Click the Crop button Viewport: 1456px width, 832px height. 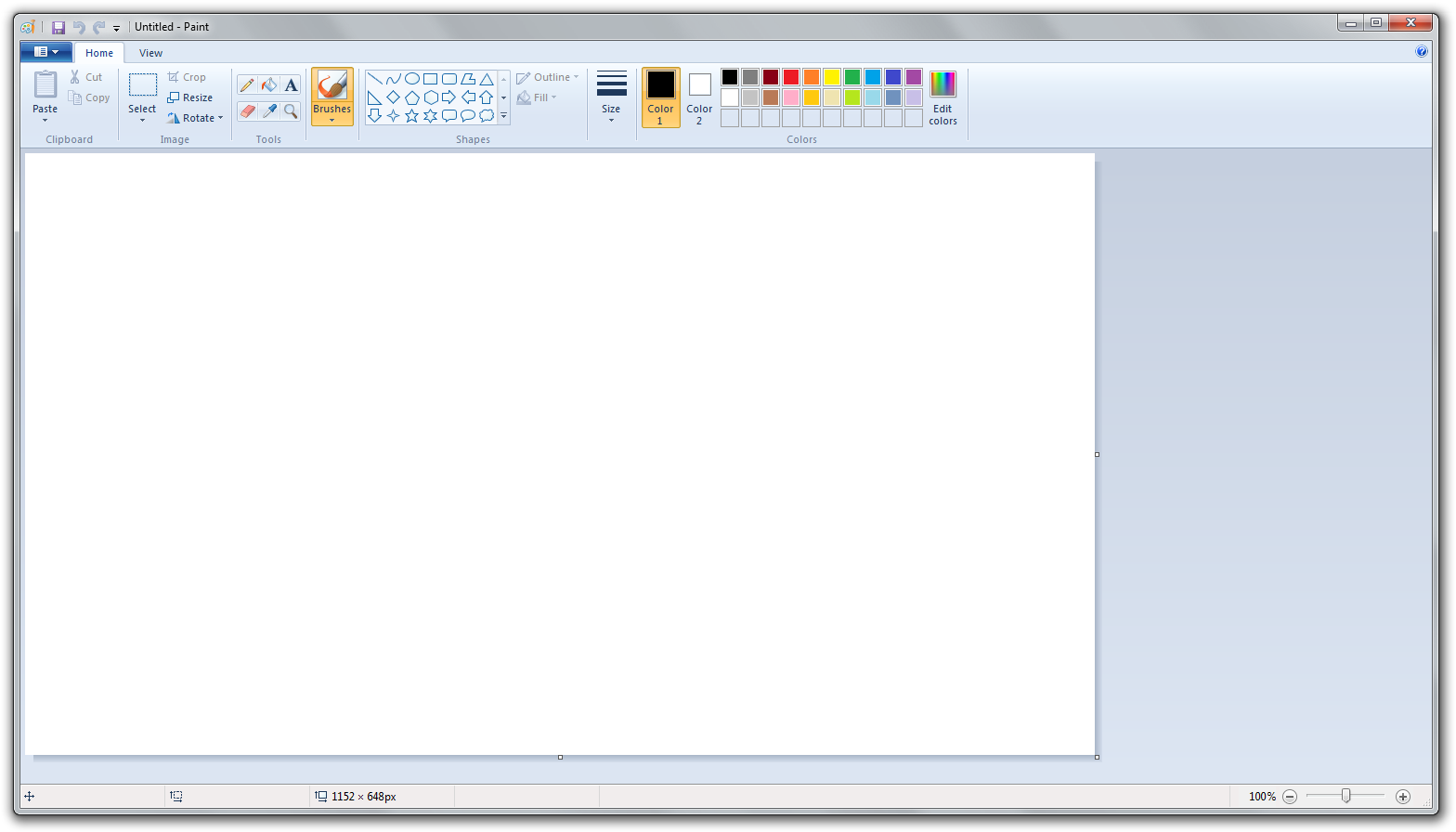[x=187, y=77]
